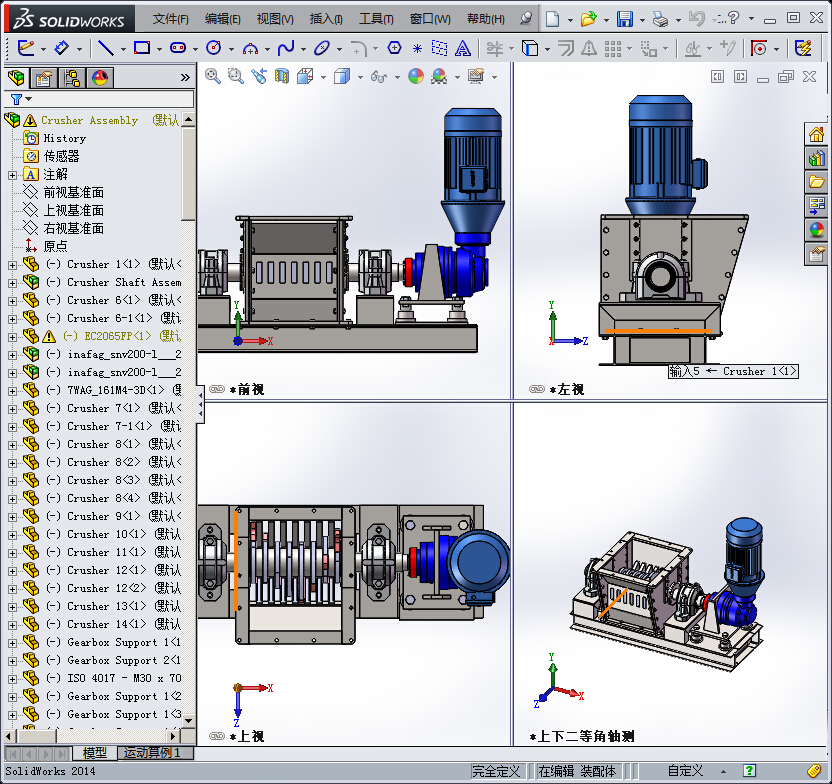This screenshot has width=832, height=784.
Task: Click the 自定义 status bar button
Action: pyautogui.click(x=685, y=771)
